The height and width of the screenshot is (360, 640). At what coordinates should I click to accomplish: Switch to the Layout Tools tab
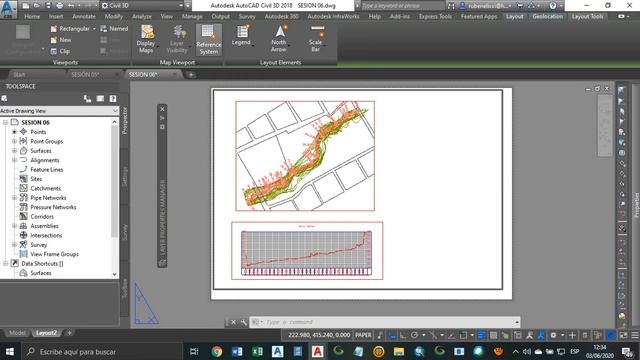[x=587, y=16]
